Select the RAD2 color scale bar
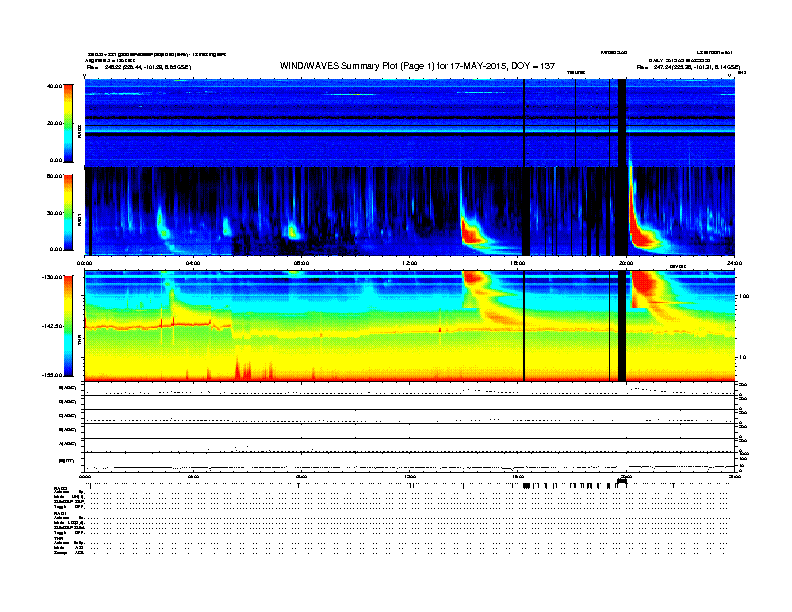792x612 pixels. coord(68,123)
